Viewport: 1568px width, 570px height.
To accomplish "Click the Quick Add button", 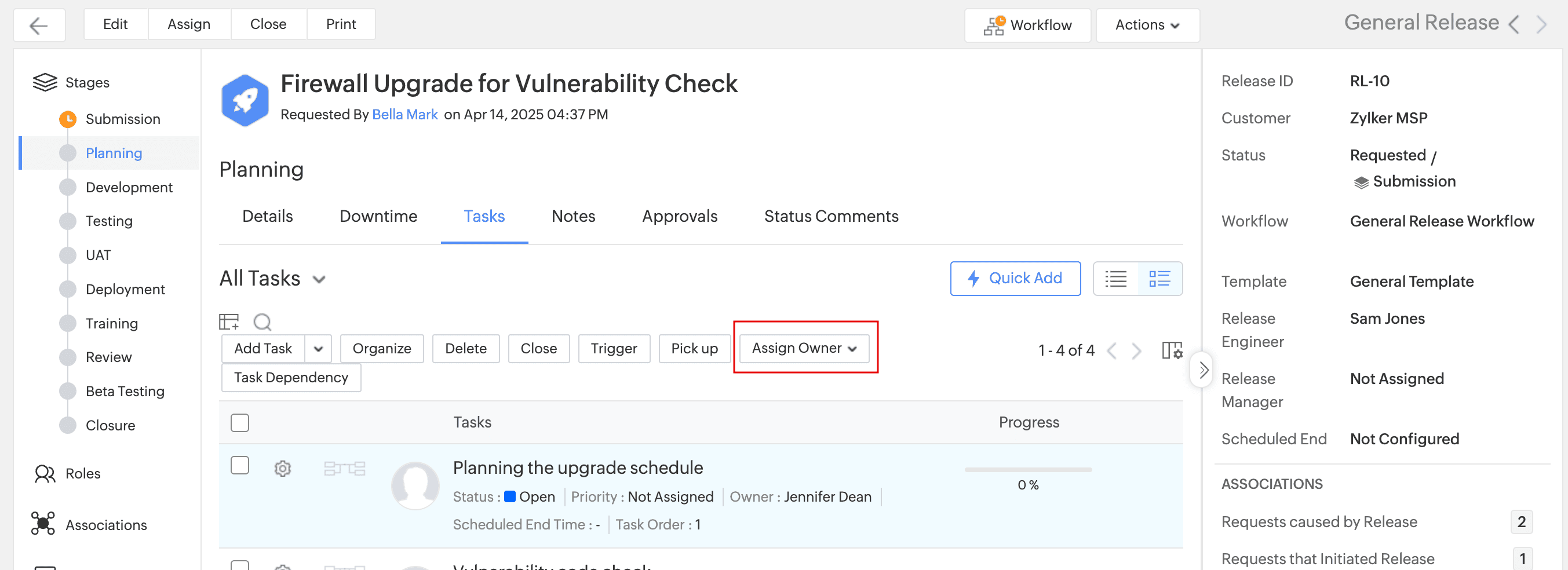I will click(1015, 279).
